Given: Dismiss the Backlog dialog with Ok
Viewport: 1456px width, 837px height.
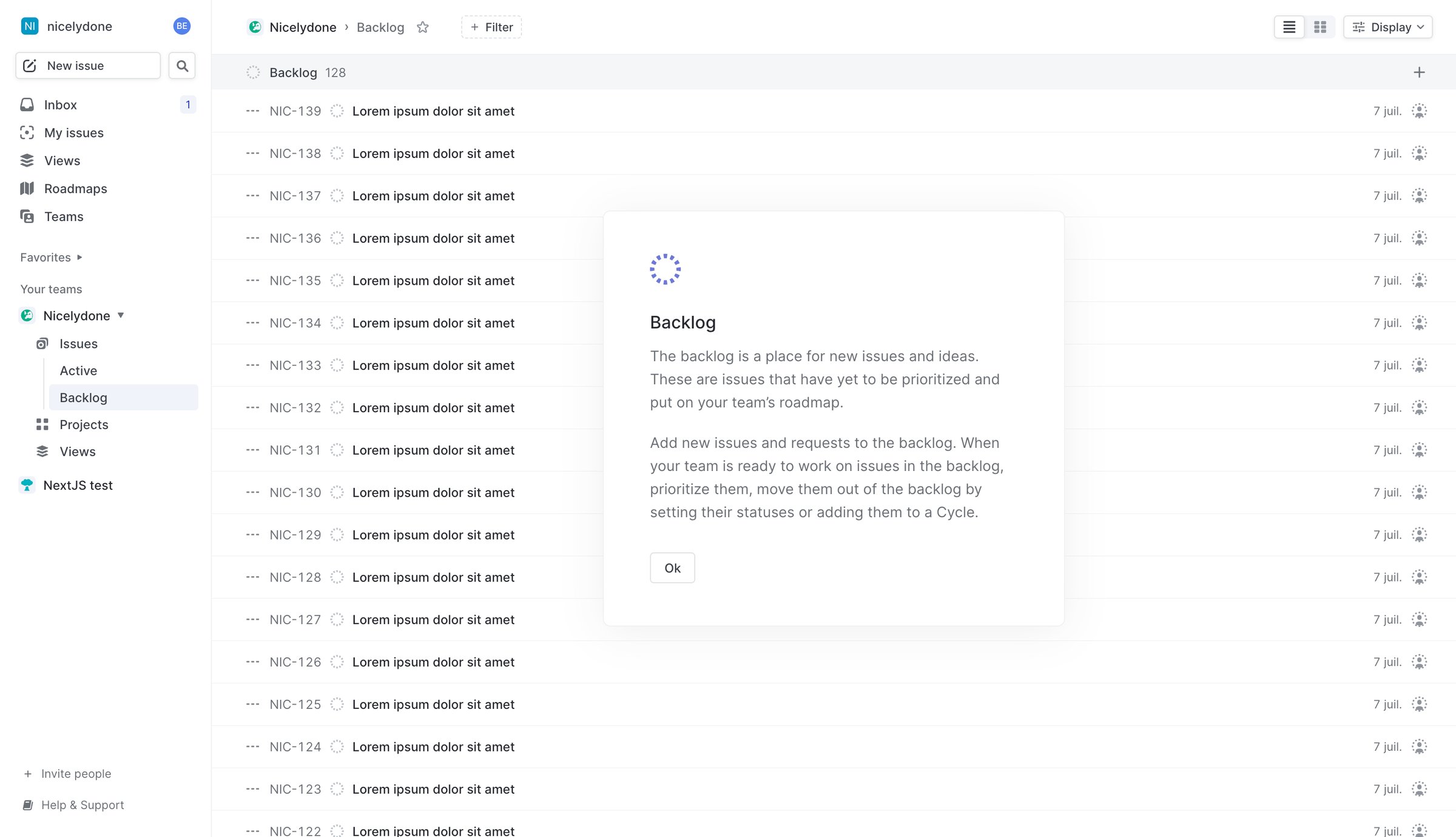Looking at the screenshot, I should tap(672, 568).
